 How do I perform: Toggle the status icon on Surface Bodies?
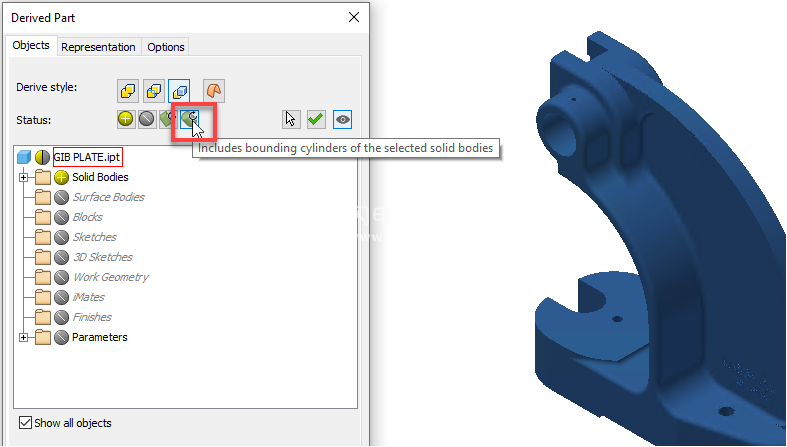[61, 197]
